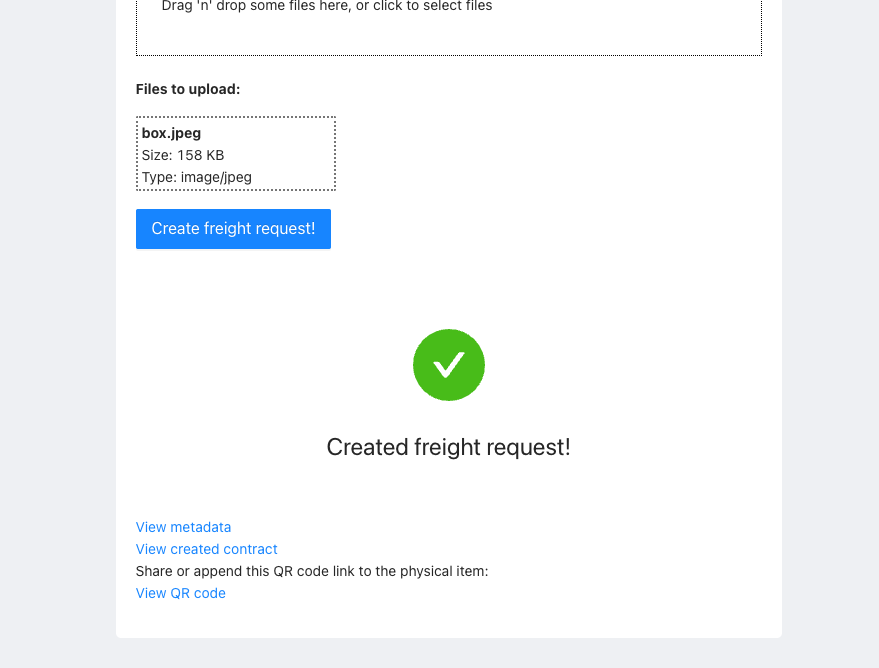879x668 pixels.
Task: Click the Type: image/jpeg text
Action: coord(196,177)
